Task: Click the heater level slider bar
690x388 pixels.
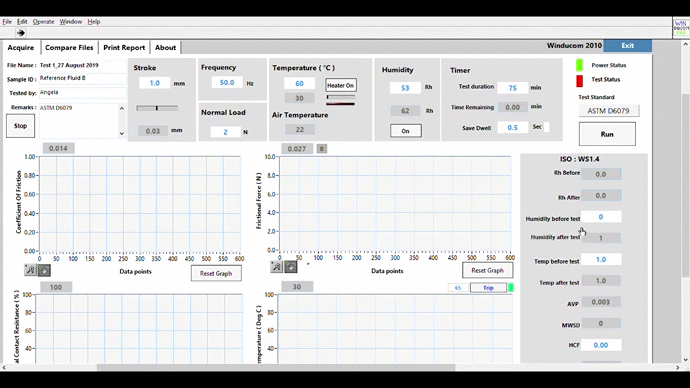Action: pyautogui.click(x=341, y=97)
